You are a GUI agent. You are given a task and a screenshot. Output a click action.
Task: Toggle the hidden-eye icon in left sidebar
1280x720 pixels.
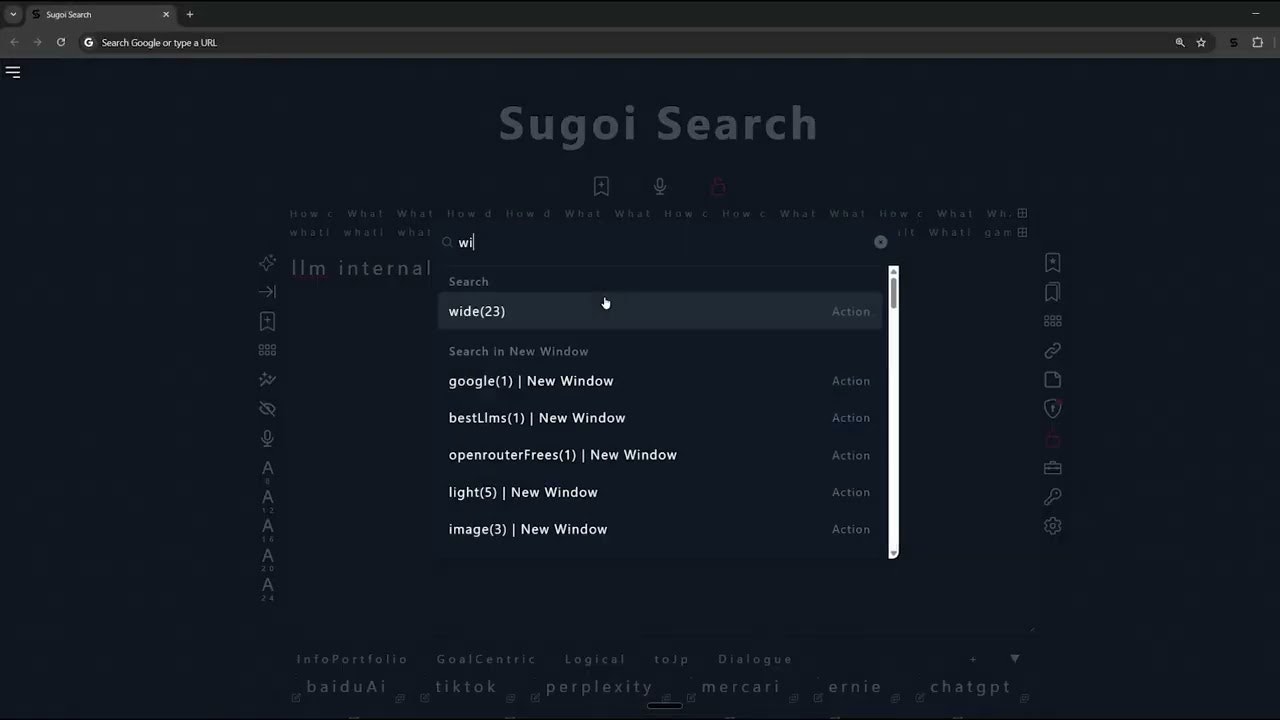pos(267,408)
